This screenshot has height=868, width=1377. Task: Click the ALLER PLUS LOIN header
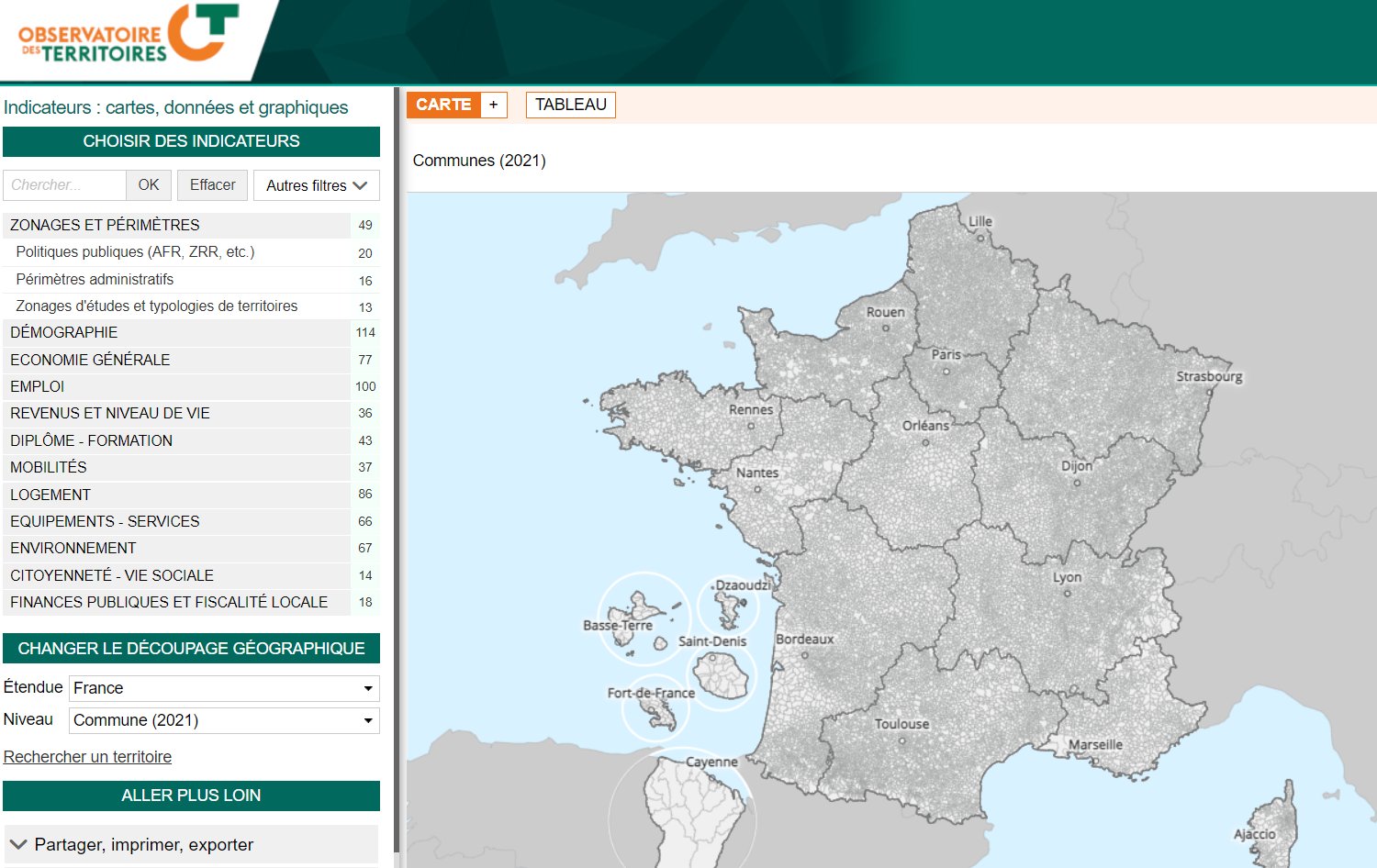click(191, 796)
